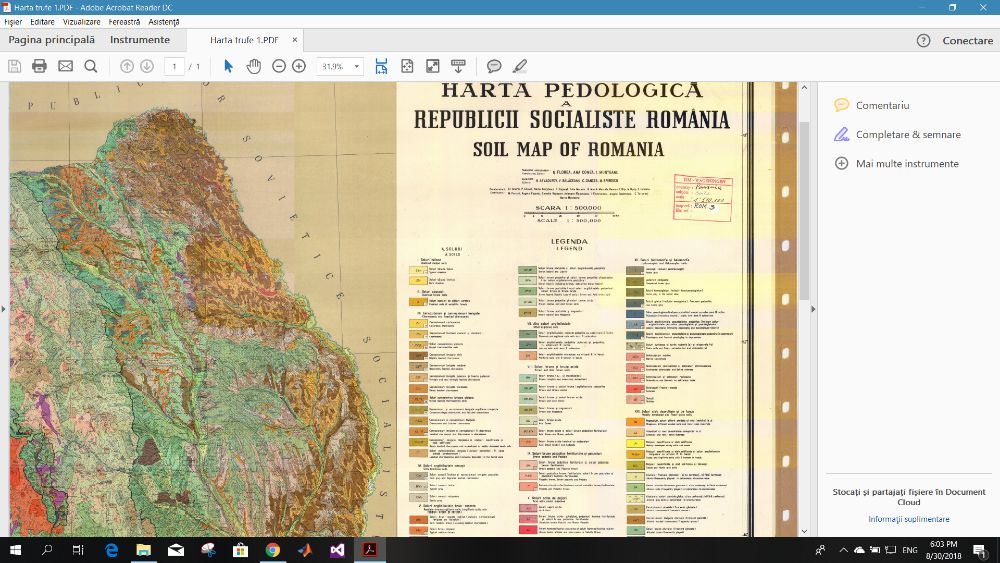Open Windows taskbar search
This screenshot has width=1000, height=563.
[47, 550]
